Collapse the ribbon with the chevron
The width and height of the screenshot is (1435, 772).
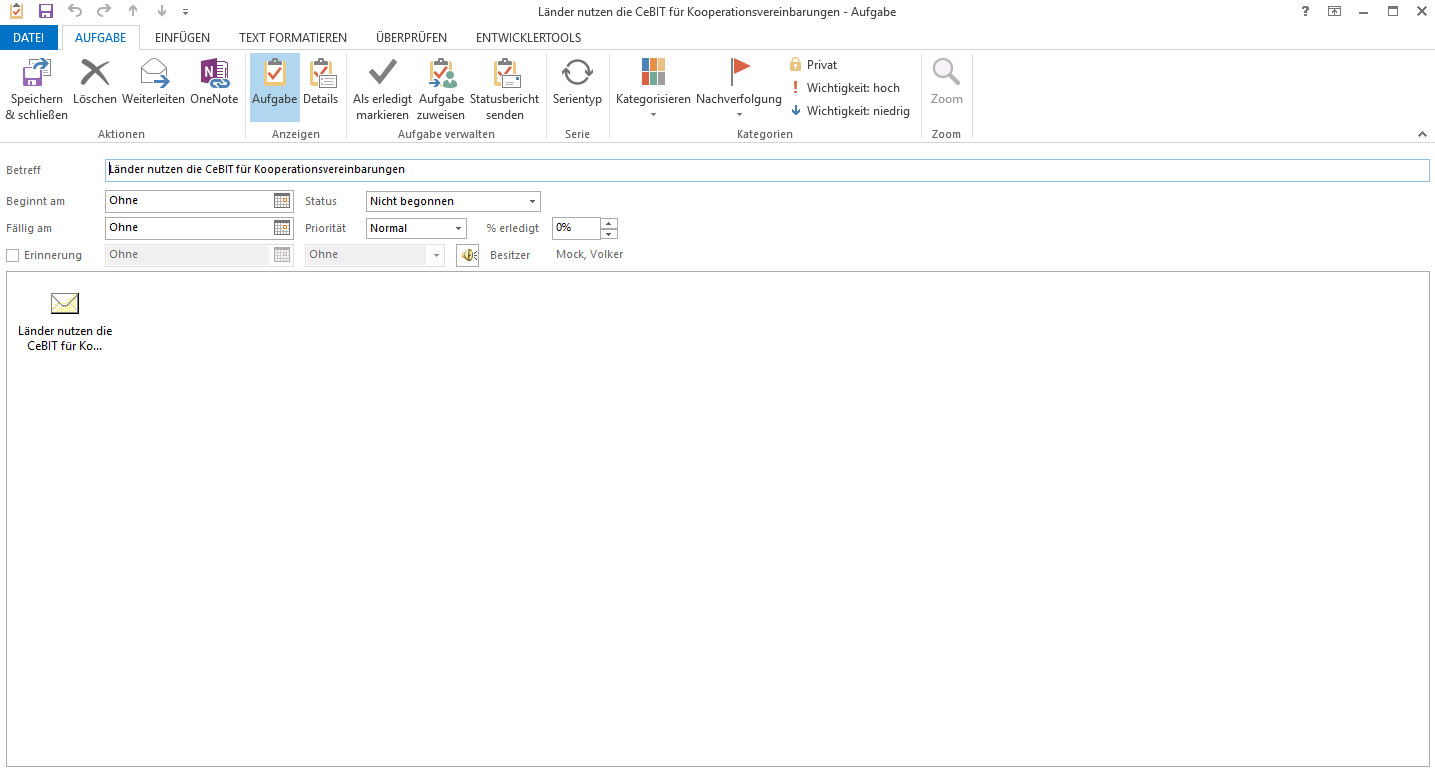point(1421,134)
